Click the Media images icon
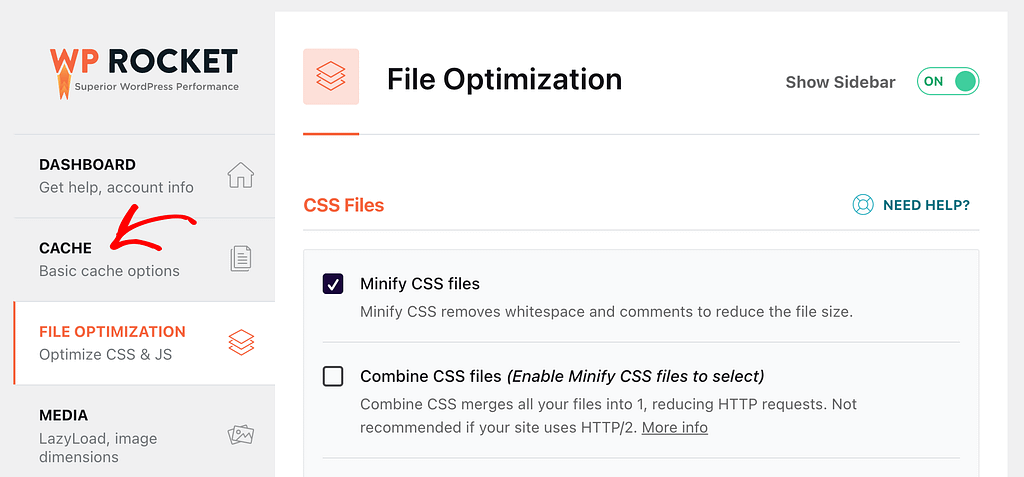Viewport: 1024px width, 477px height. pyautogui.click(x=240, y=435)
